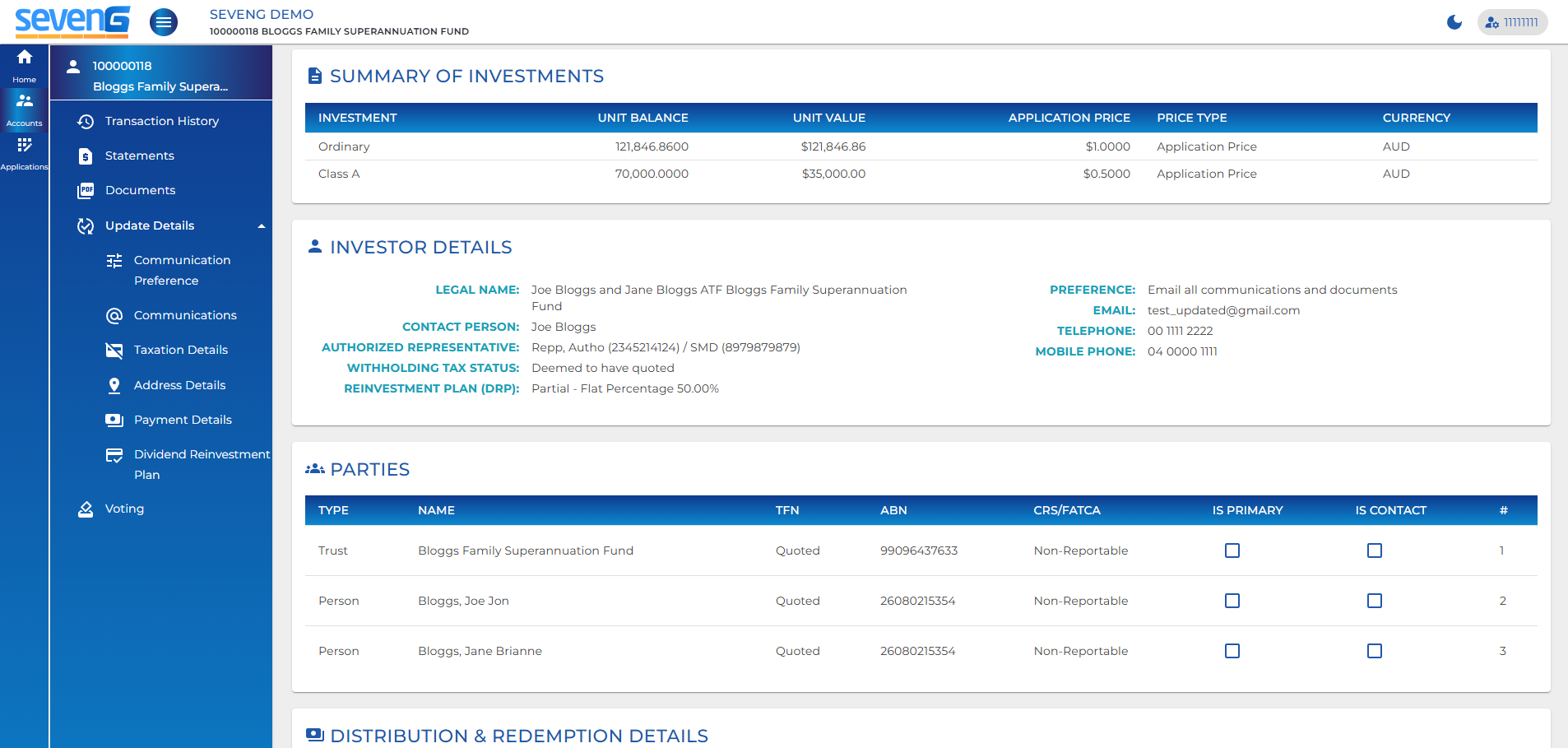
Task: Click the Statements dollar-document icon
Action: [86, 156]
